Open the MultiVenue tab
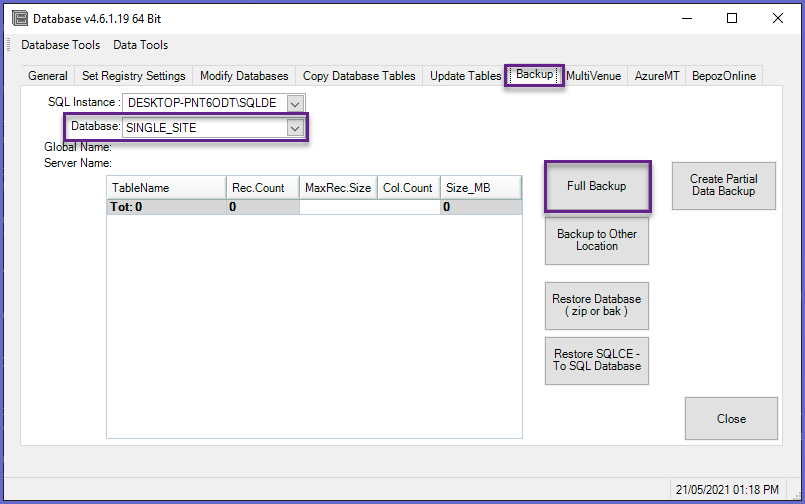The height and width of the screenshot is (504, 805). pyautogui.click(x=593, y=76)
